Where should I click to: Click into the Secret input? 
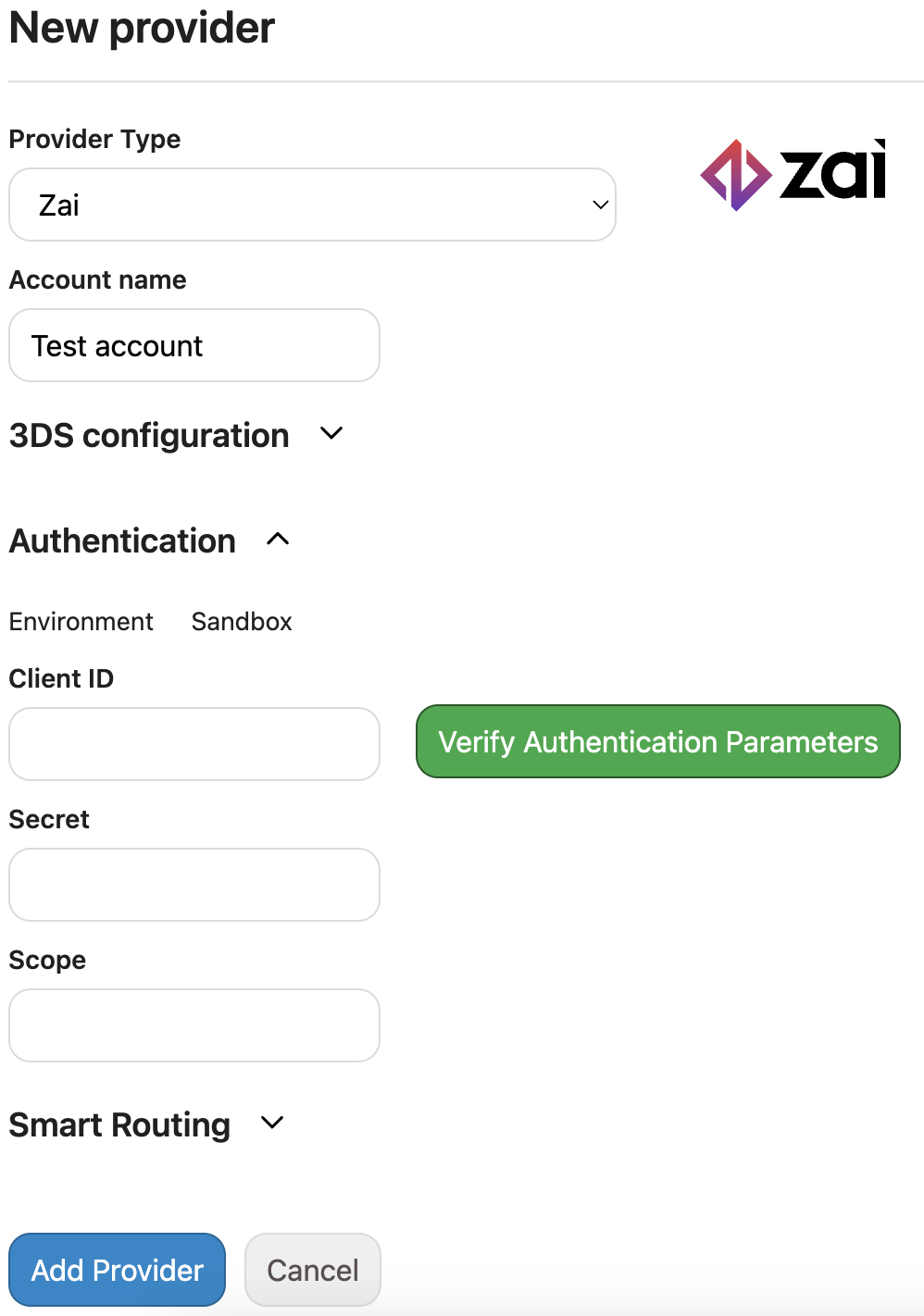click(x=194, y=885)
